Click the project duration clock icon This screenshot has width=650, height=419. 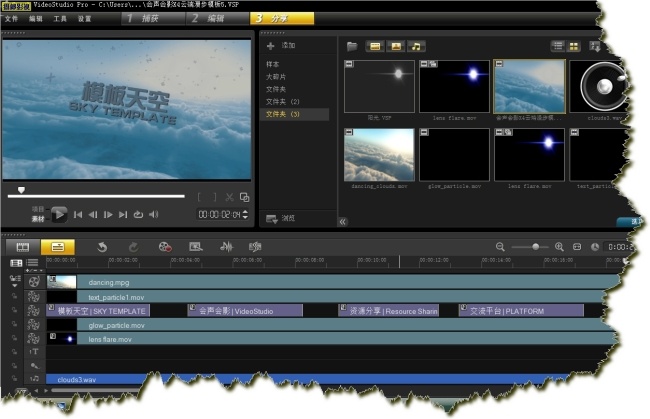[595, 247]
